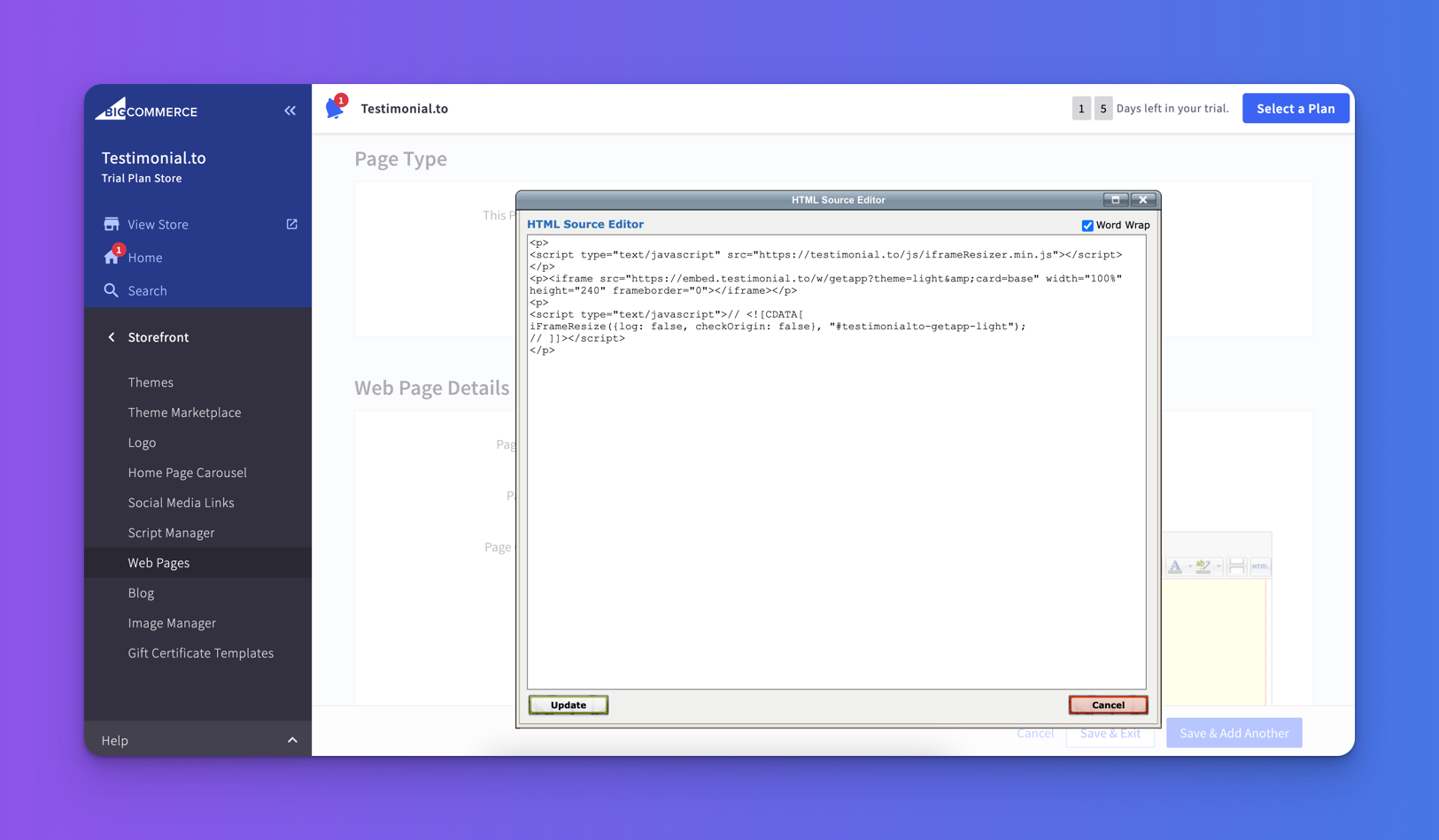Image resolution: width=1439 pixels, height=840 pixels.
Task: Click inside the HTML source text area
Action: [836, 513]
